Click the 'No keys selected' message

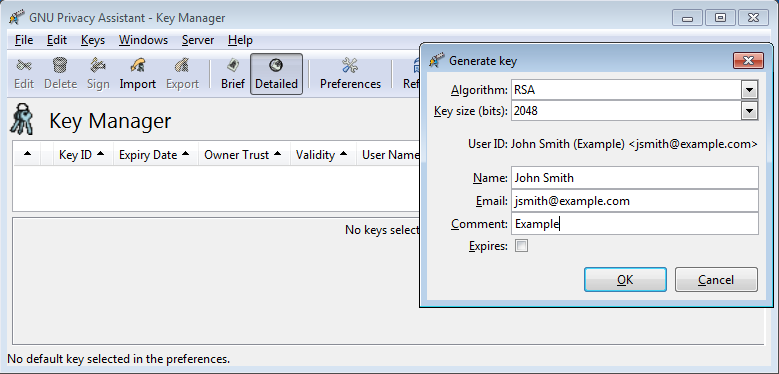tap(382, 230)
